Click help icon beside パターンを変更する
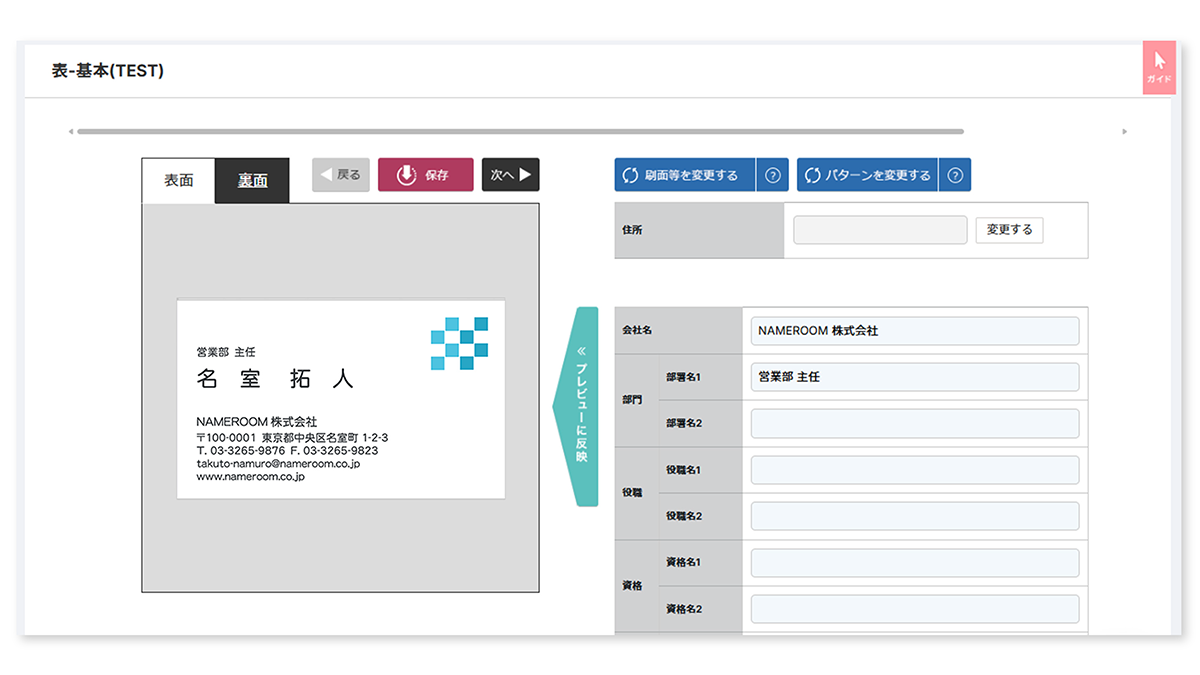This screenshot has width=1200, height=675. (955, 175)
